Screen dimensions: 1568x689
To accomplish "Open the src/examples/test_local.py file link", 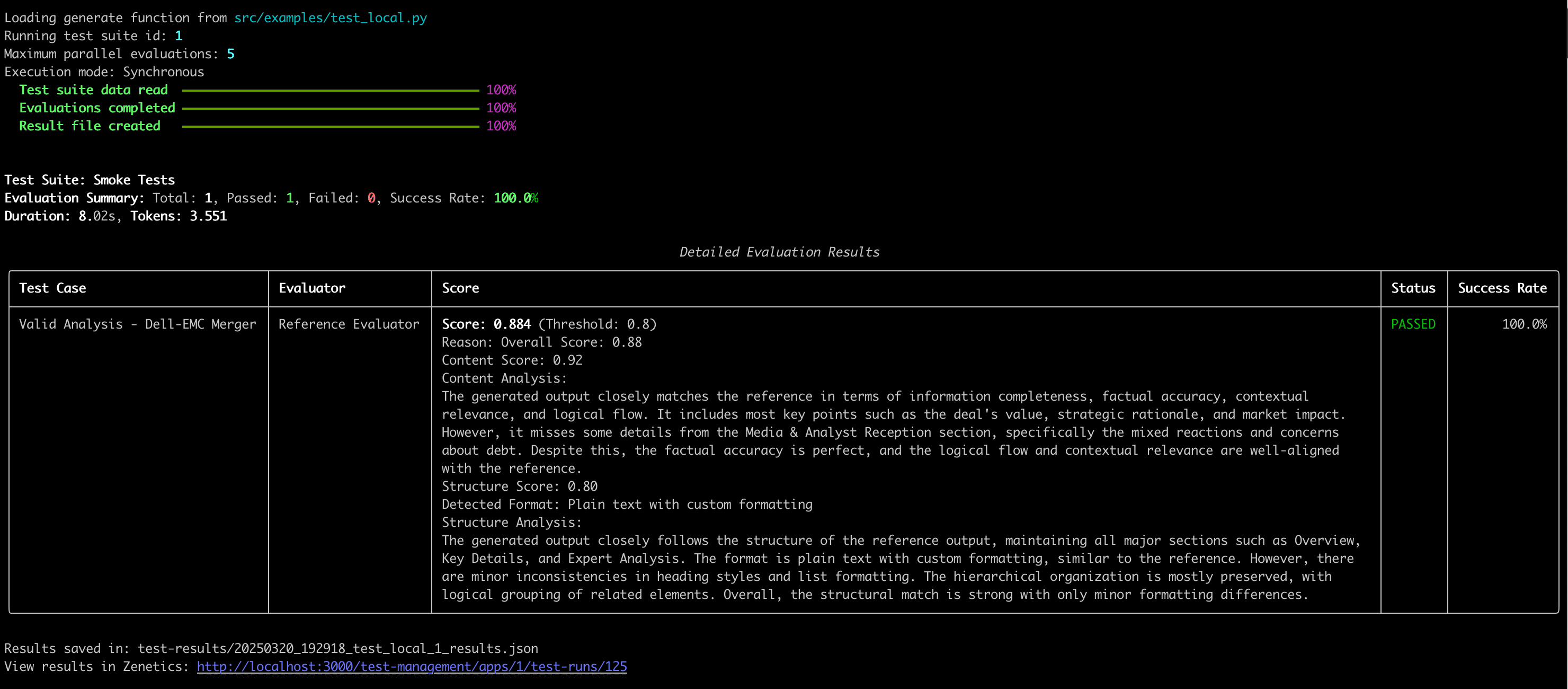I will pos(329,17).
